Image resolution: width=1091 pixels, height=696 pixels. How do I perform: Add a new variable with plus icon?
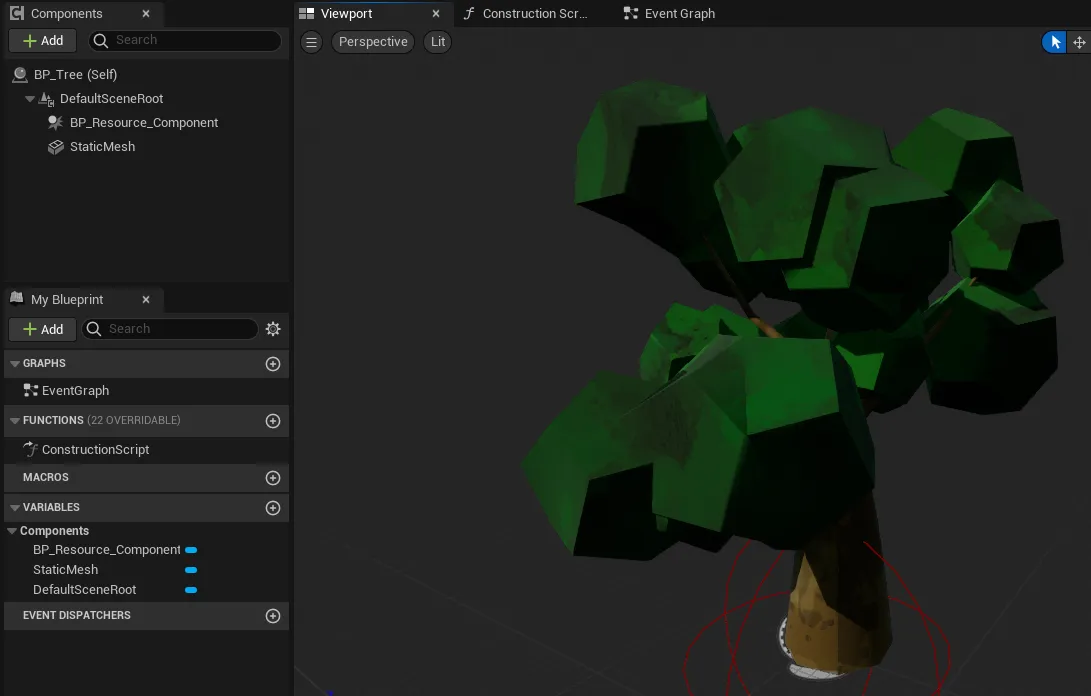pos(273,508)
